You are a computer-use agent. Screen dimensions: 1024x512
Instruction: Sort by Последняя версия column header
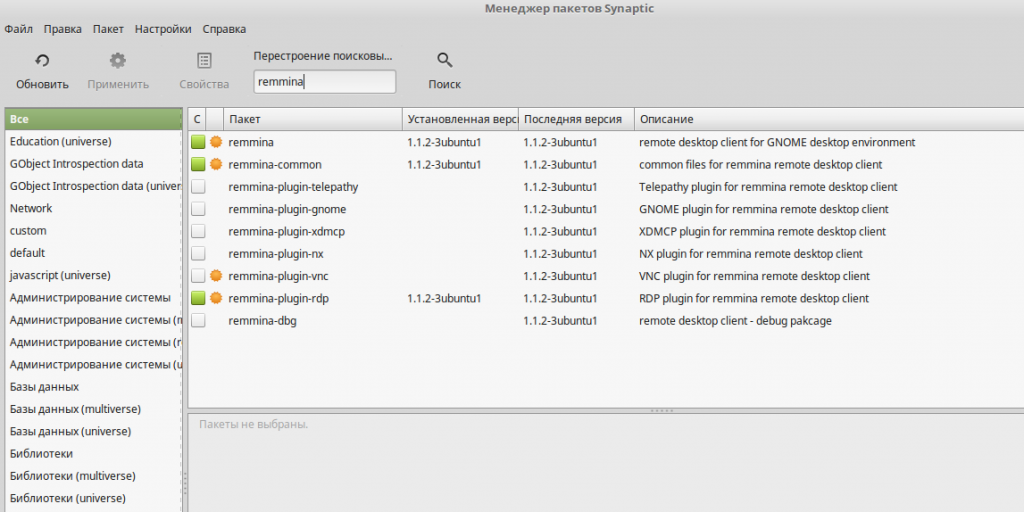pyautogui.click(x=577, y=120)
